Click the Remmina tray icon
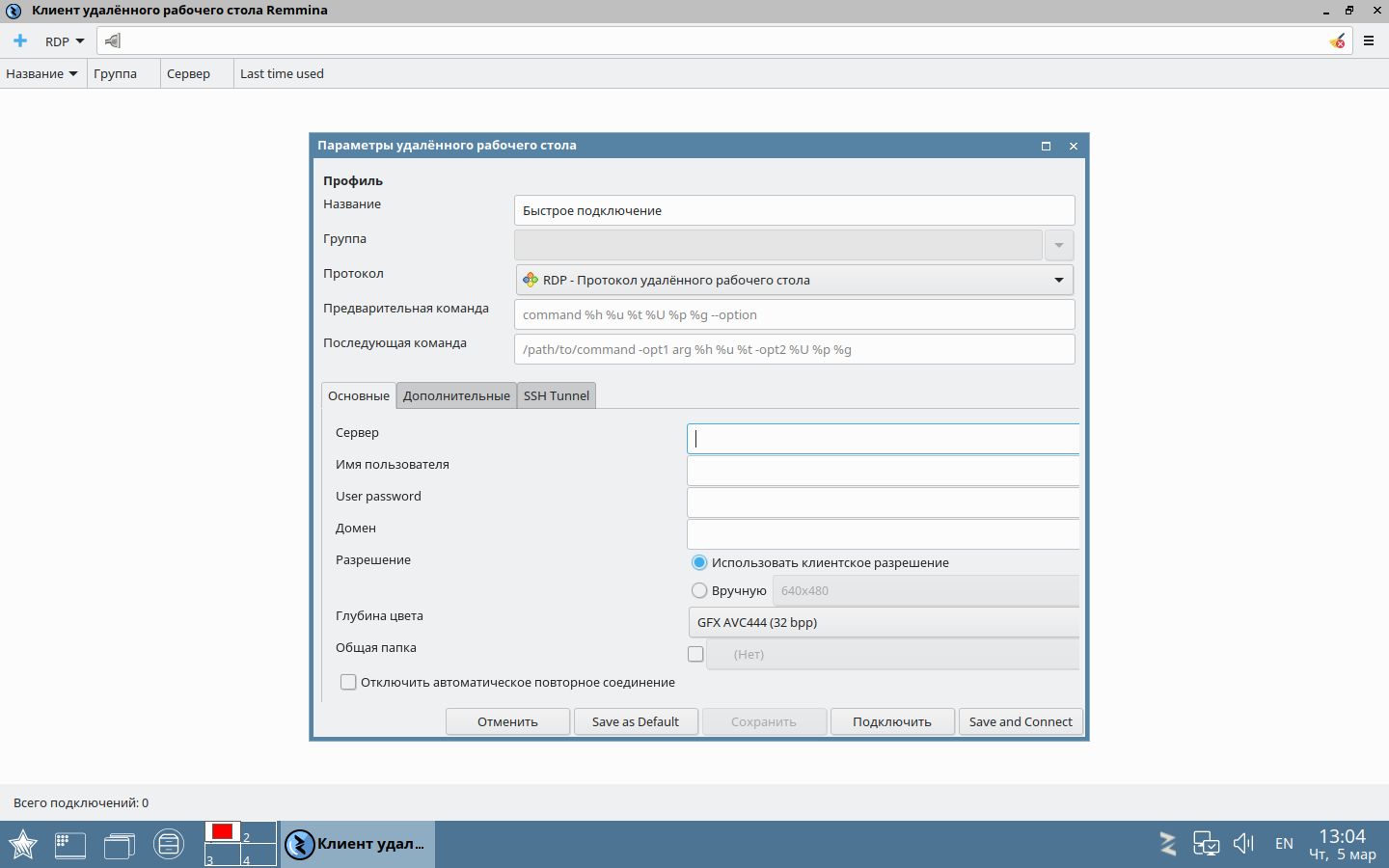This screenshot has width=1389, height=868. pos(1168,844)
